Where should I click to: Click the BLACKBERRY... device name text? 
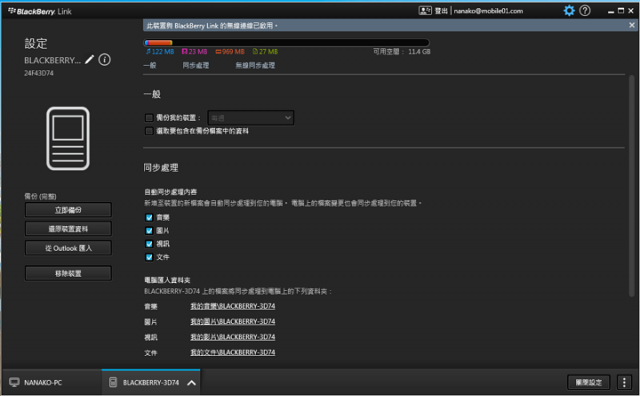click(x=52, y=60)
